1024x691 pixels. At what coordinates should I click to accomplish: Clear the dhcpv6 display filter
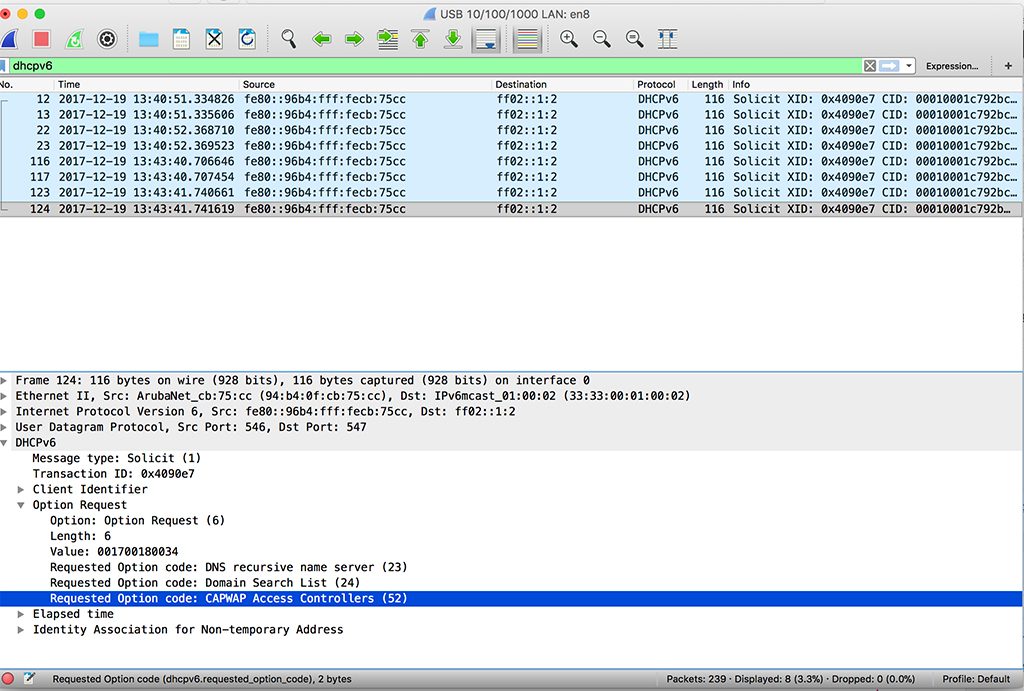(870, 64)
